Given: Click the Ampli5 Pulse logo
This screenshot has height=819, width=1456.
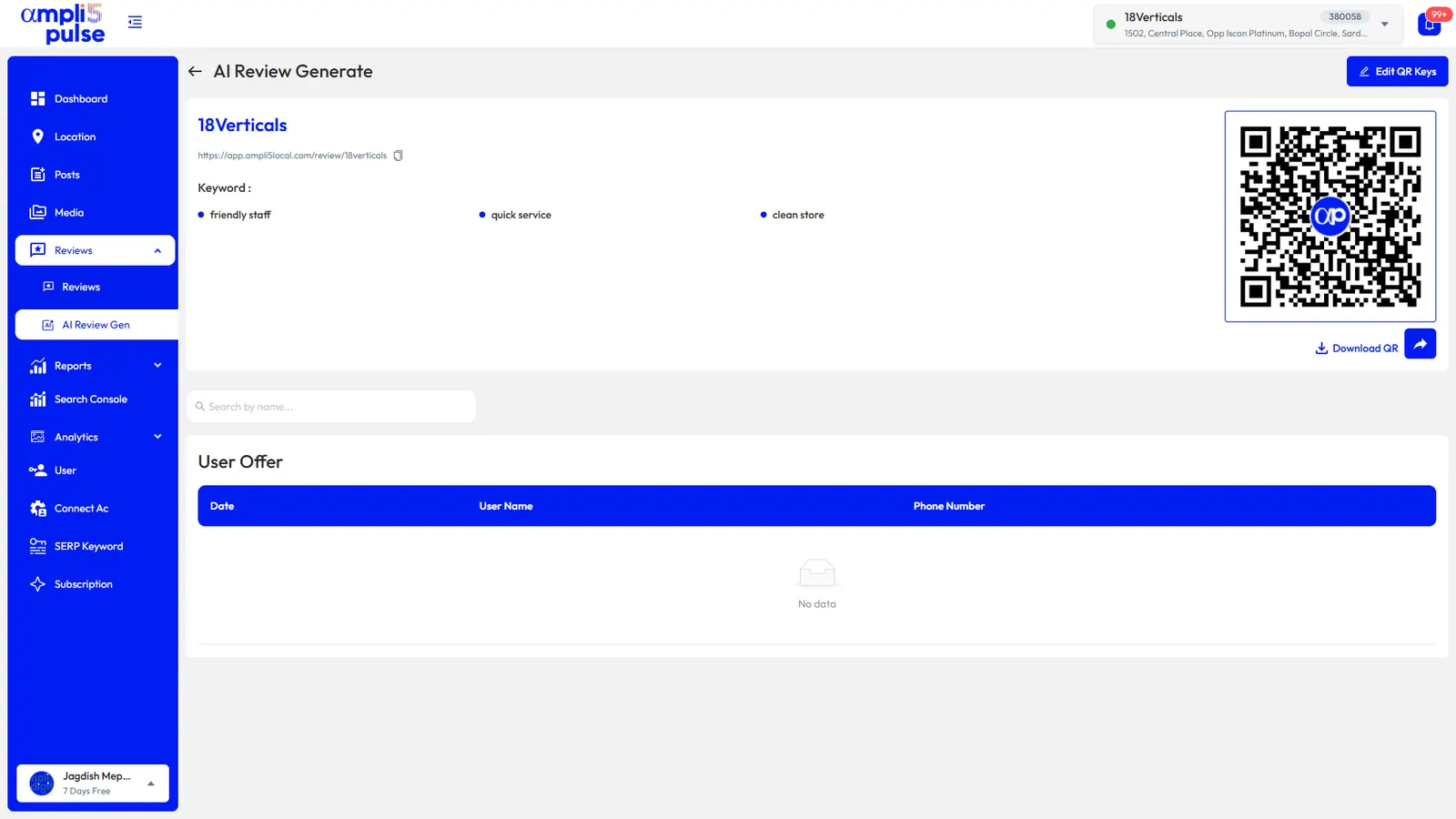Looking at the screenshot, I should pyautogui.click(x=63, y=24).
